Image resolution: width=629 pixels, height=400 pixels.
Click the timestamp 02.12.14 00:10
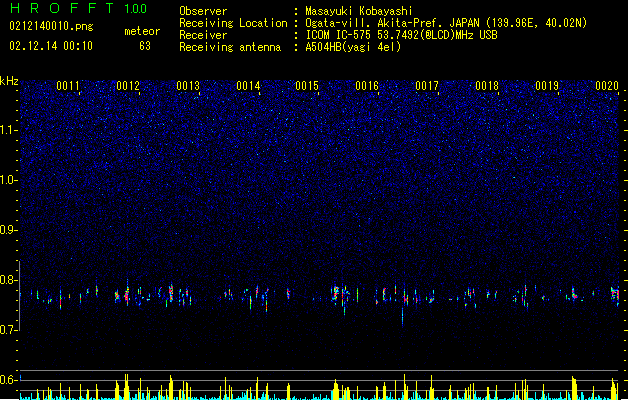[x=51, y=46]
